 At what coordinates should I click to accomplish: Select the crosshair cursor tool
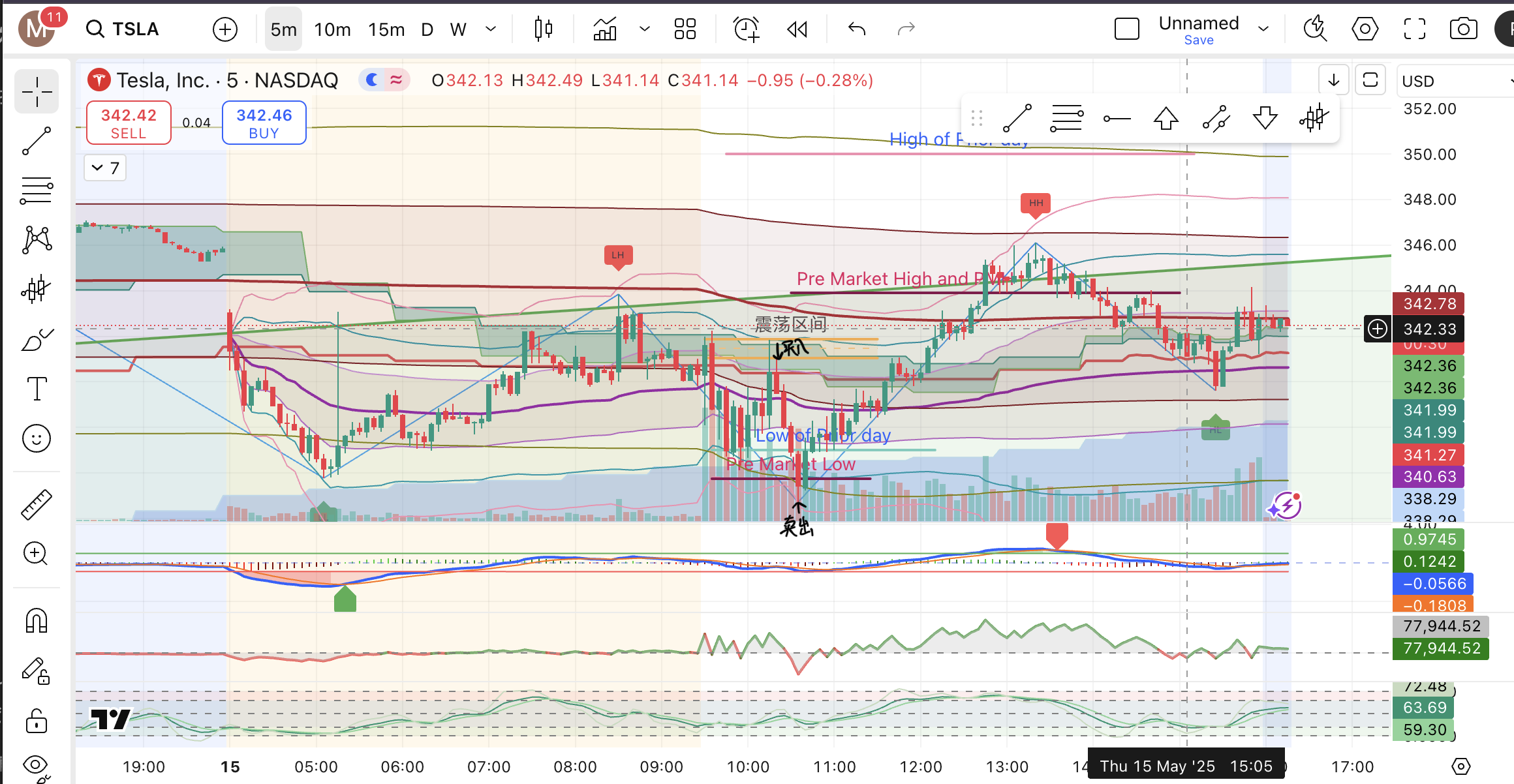click(37, 92)
